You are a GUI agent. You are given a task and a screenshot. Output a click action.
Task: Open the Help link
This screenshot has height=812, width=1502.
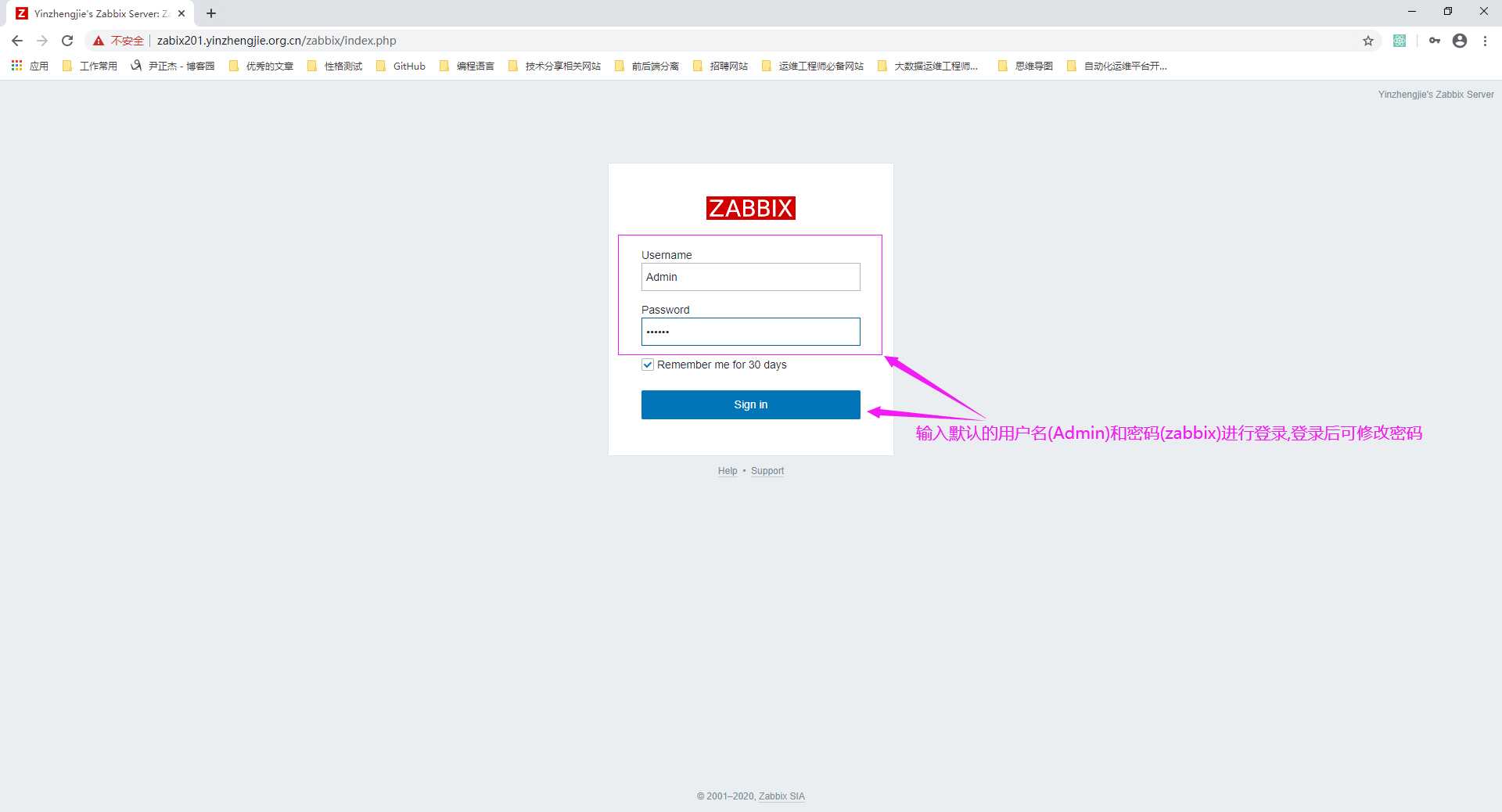point(728,471)
